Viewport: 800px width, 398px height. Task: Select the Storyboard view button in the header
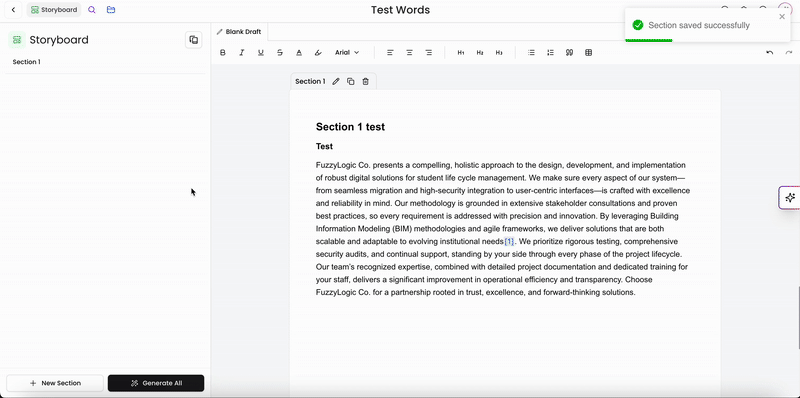click(54, 10)
